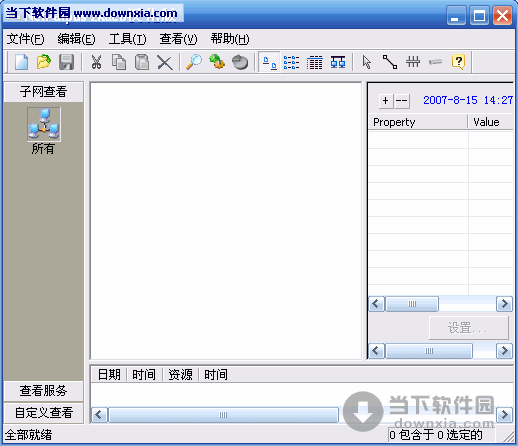Screen dimensions: 518x446
Task: Close the application window
Action: tap(502, 15)
